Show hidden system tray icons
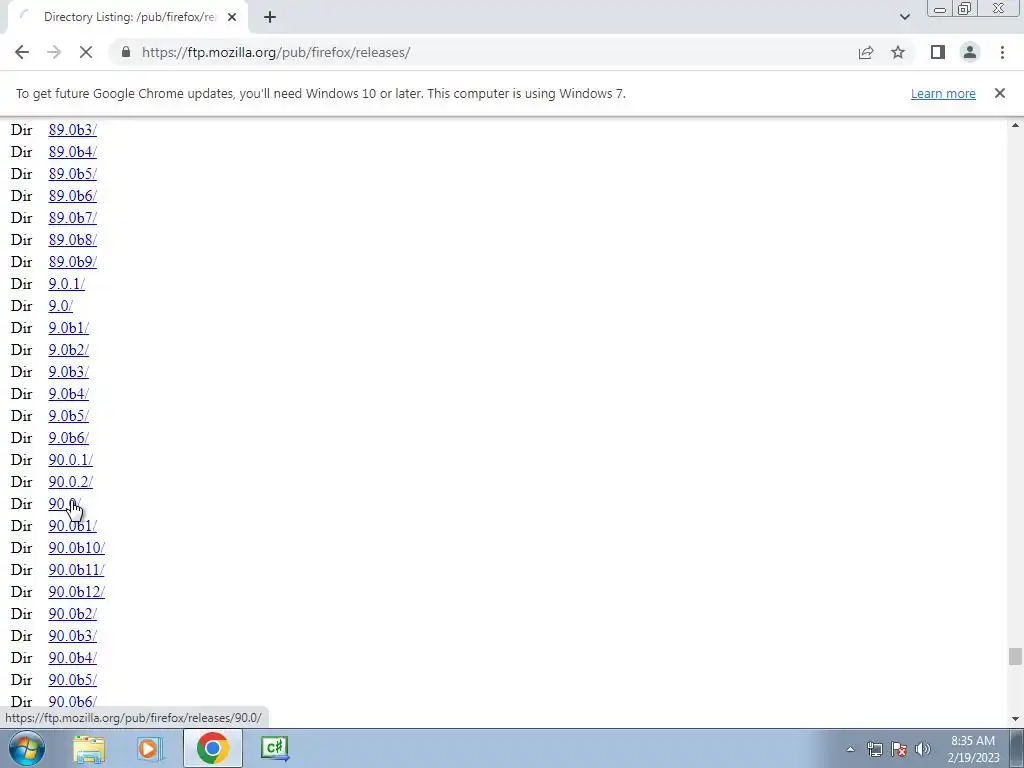Screen dimensions: 1024x768 point(850,749)
